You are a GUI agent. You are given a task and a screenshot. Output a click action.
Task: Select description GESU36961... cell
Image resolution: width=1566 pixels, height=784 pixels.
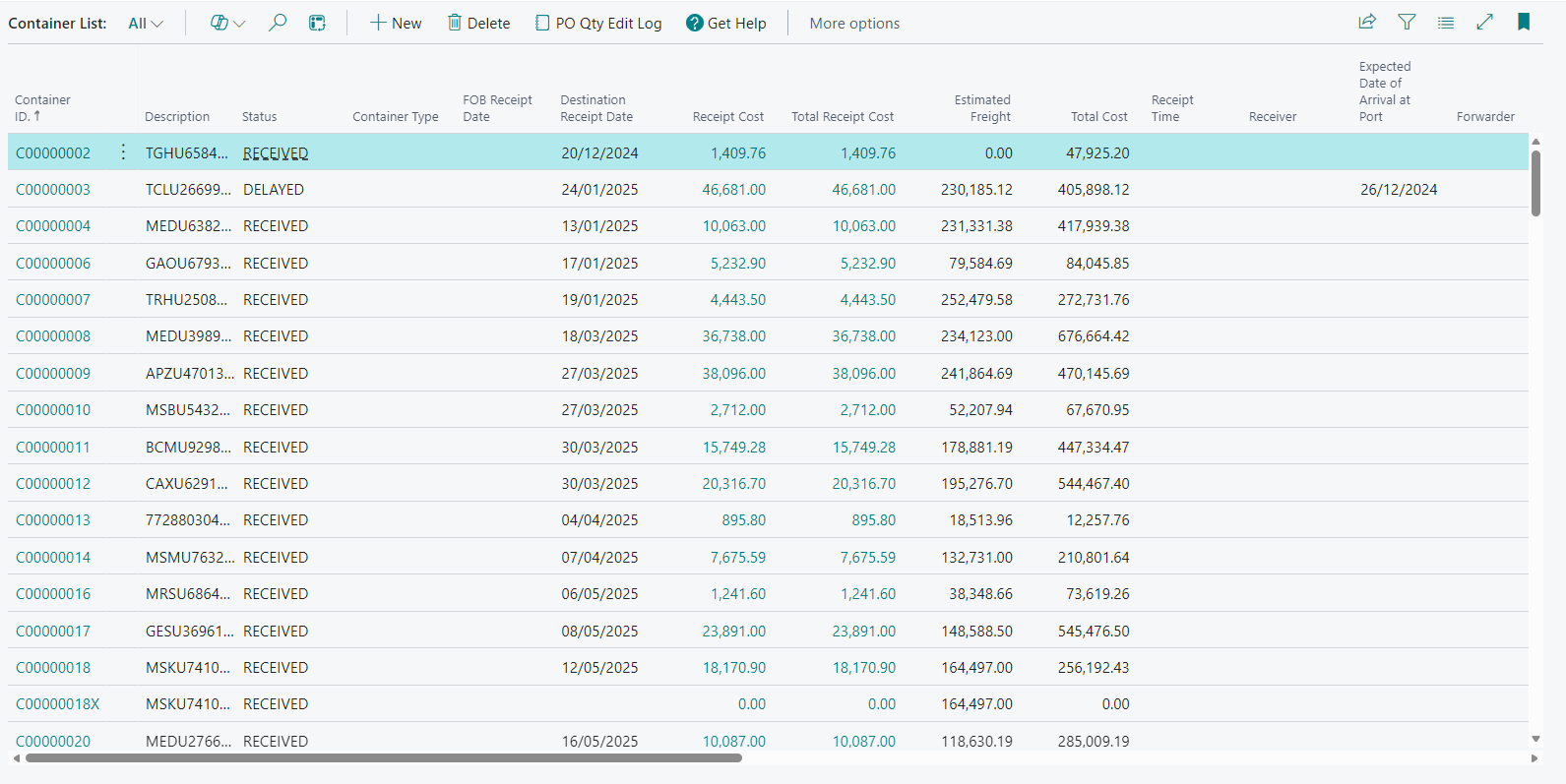pyautogui.click(x=190, y=631)
